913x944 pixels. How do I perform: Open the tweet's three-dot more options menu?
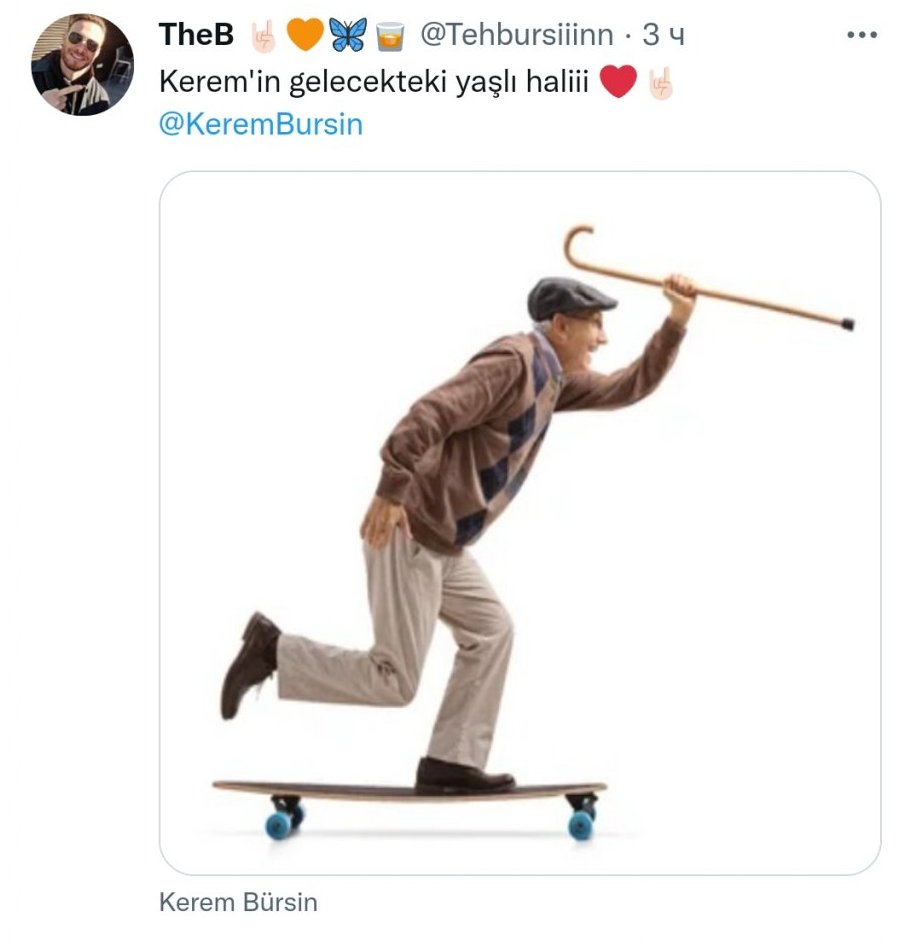pos(861,35)
